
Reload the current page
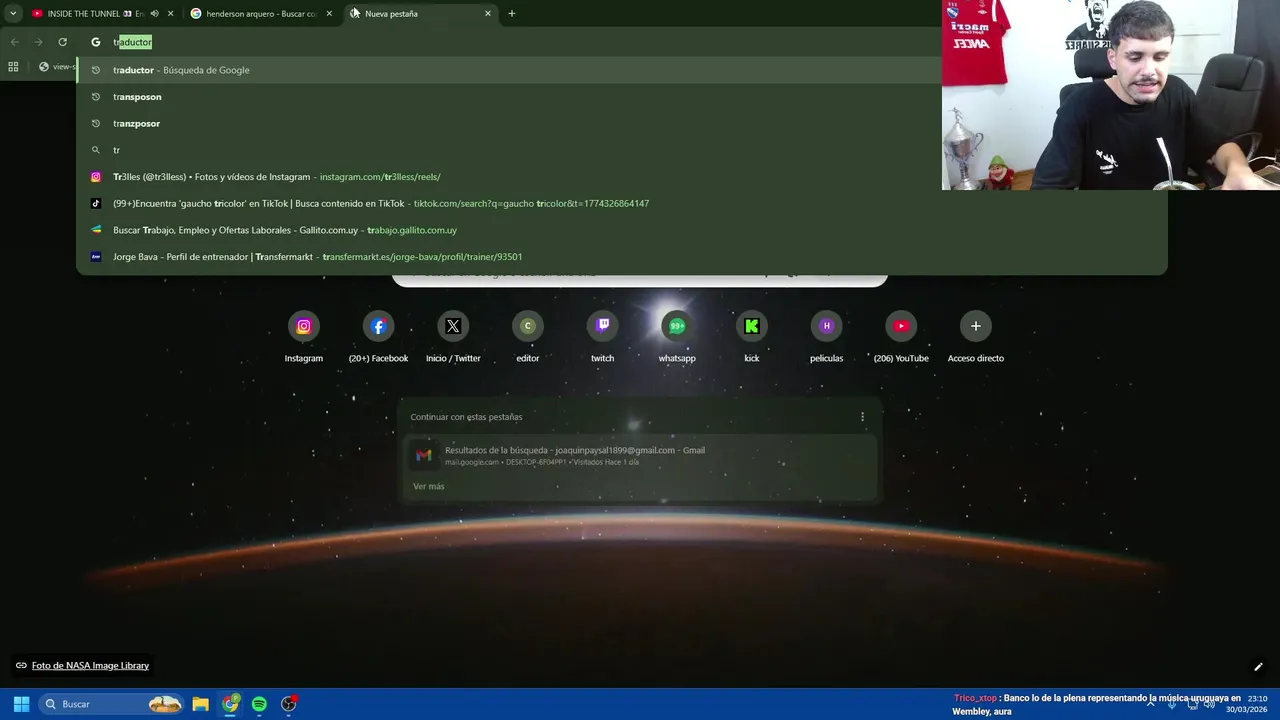(x=62, y=42)
